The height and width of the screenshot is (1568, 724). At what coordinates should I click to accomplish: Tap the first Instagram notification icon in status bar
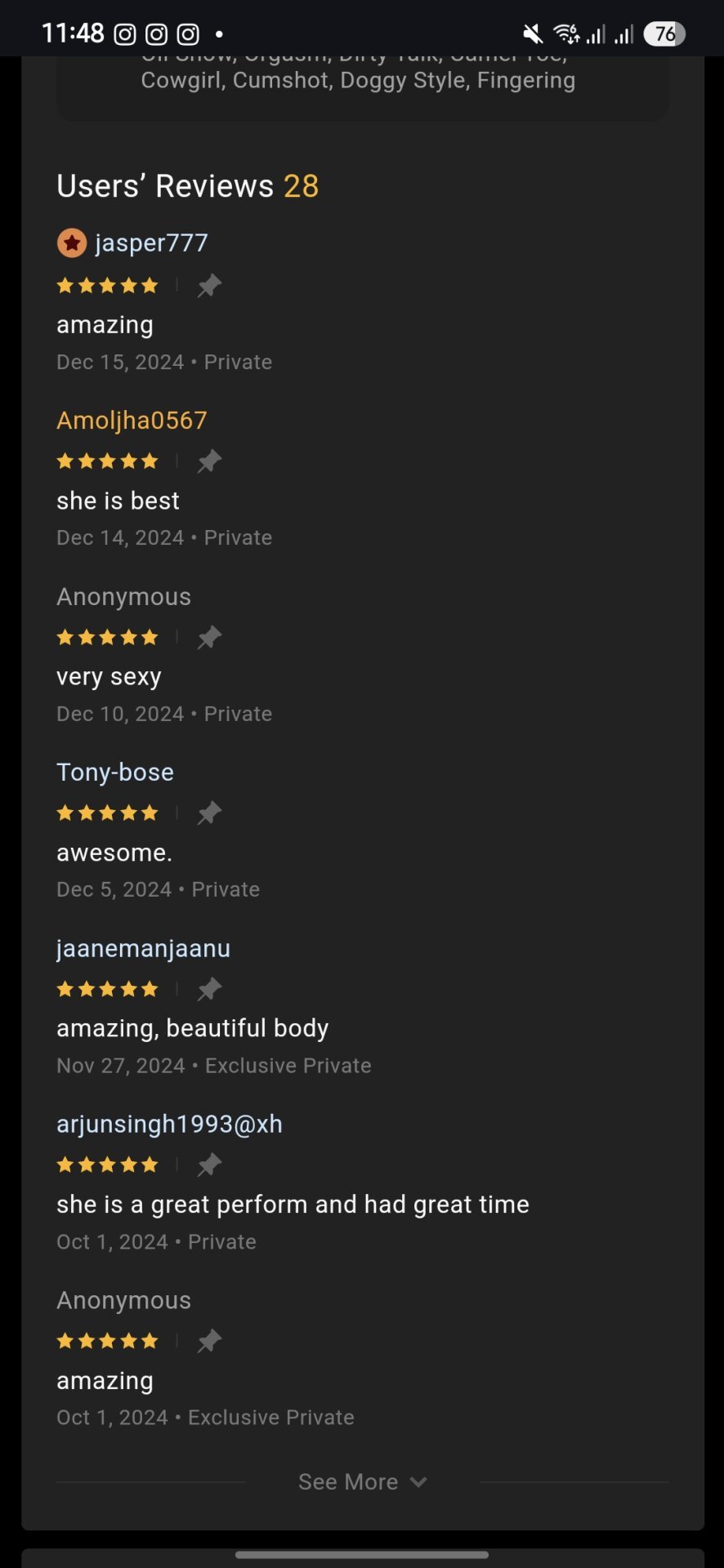[x=124, y=33]
